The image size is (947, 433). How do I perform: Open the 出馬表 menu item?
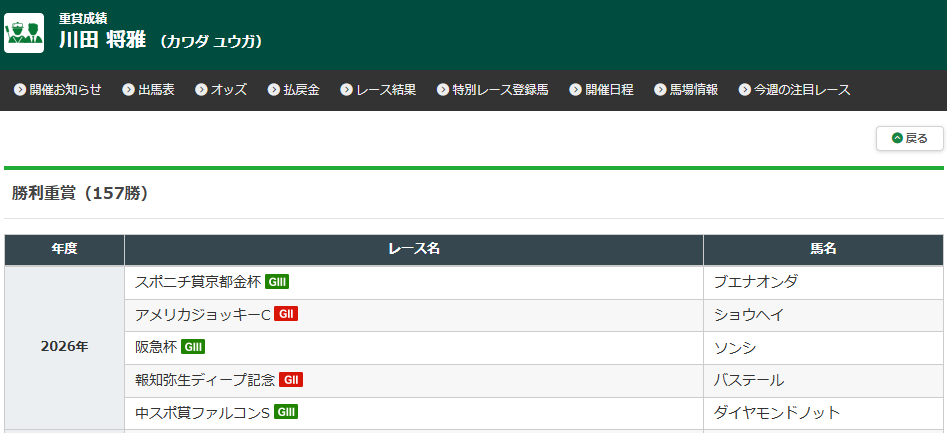pyautogui.click(x=148, y=90)
